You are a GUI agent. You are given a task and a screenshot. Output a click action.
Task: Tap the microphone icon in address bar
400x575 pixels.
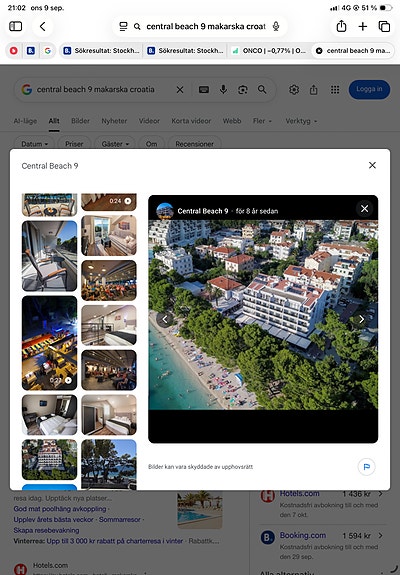click(276, 26)
